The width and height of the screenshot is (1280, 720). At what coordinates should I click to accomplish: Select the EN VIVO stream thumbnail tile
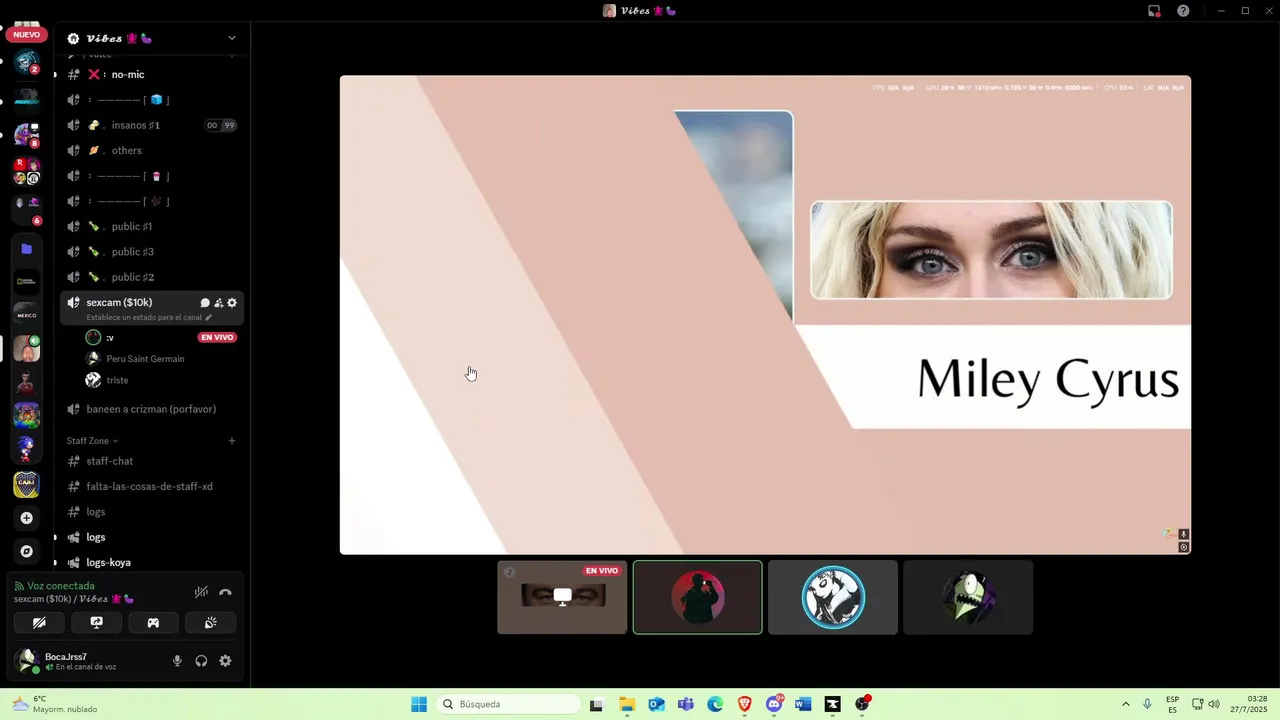pyautogui.click(x=562, y=597)
